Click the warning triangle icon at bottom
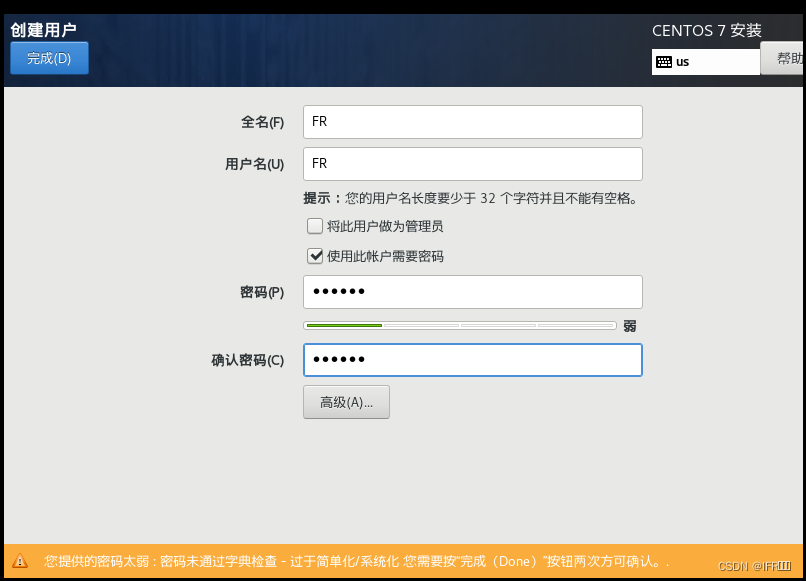Image resolution: width=806 pixels, height=581 pixels. click(x=19, y=559)
